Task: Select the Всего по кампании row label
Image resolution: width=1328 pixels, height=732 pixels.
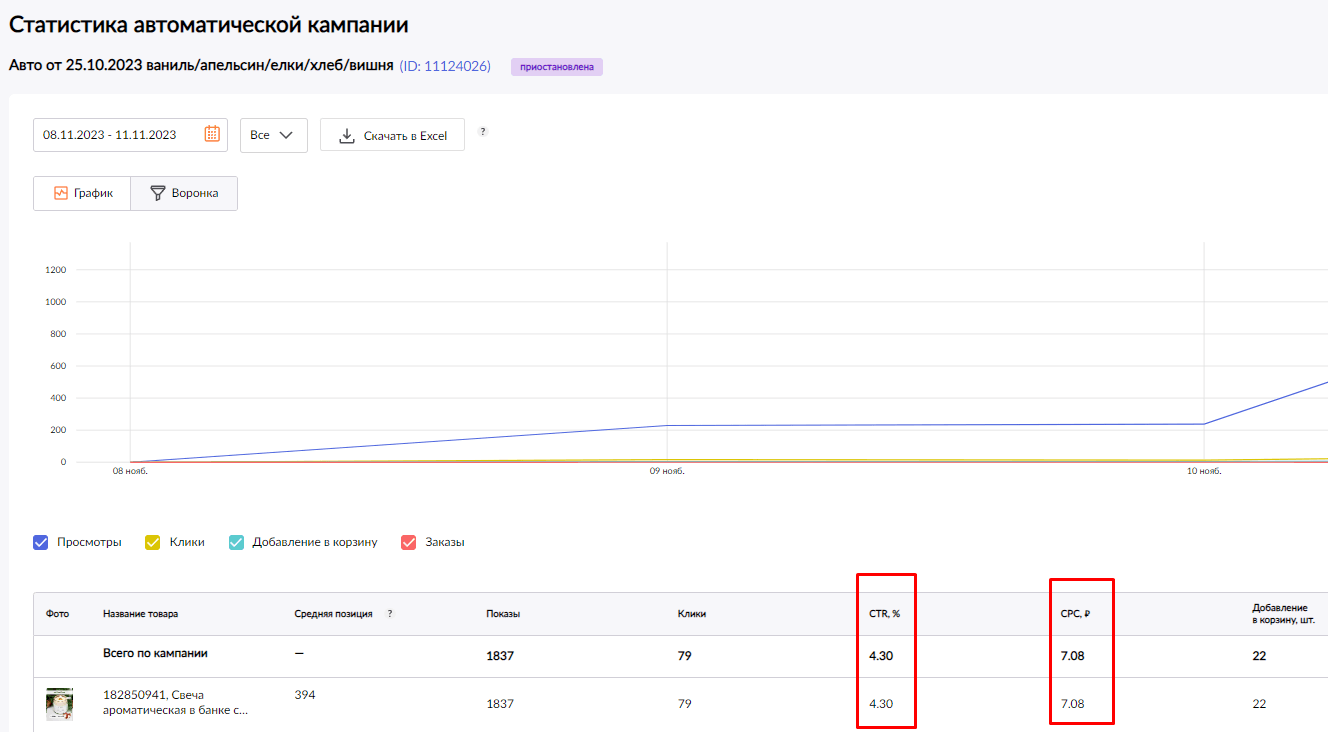Action: pyautogui.click(x=155, y=653)
